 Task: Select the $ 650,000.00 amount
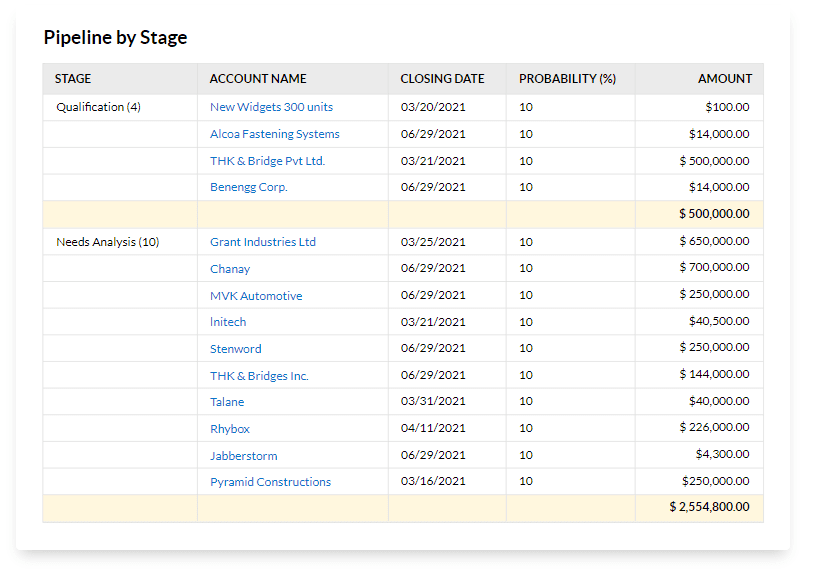pos(714,241)
